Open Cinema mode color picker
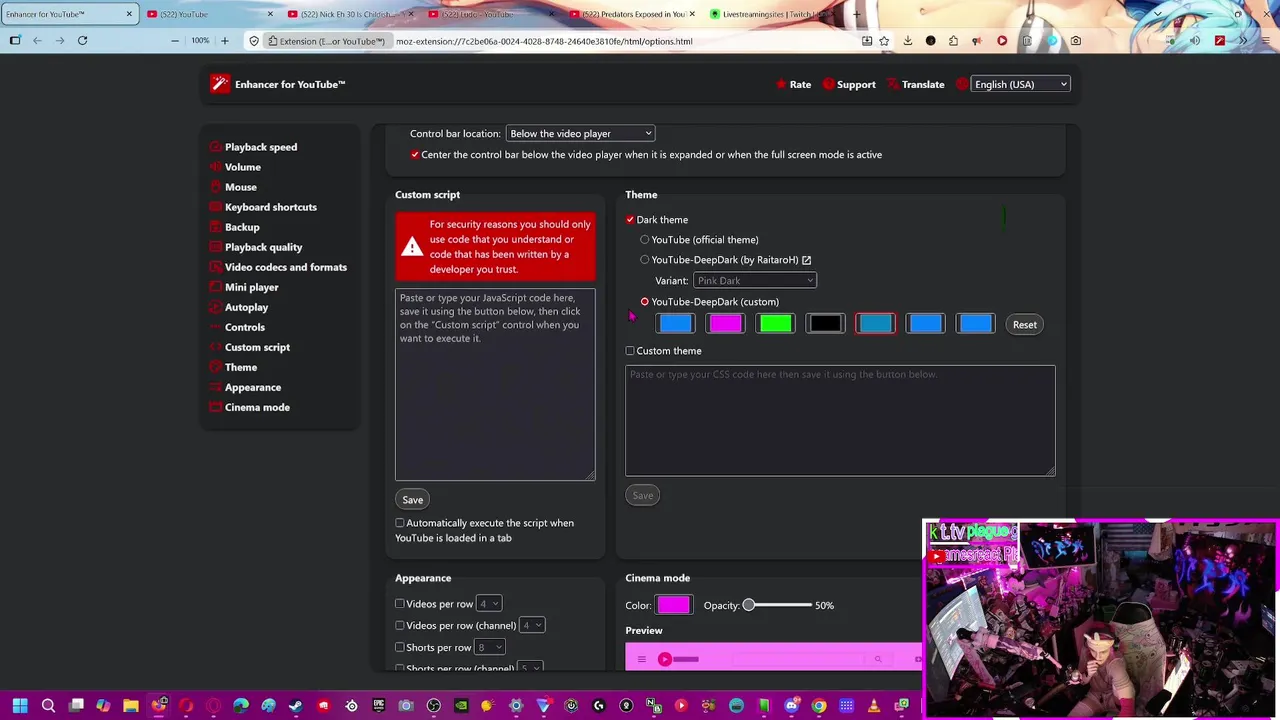This screenshot has width=1280, height=720. pyautogui.click(x=673, y=605)
